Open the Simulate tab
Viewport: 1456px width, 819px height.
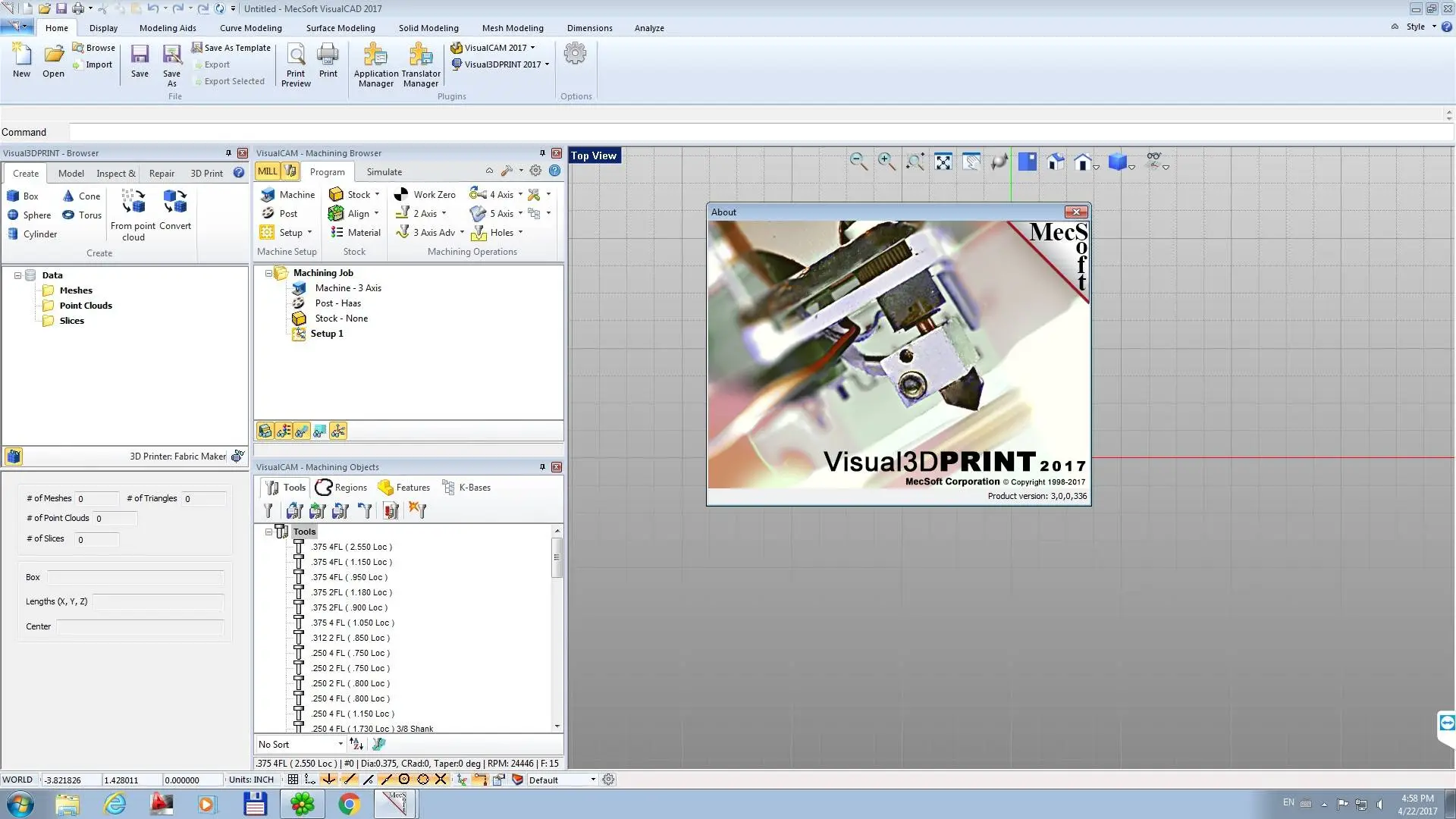pos(384,172)
